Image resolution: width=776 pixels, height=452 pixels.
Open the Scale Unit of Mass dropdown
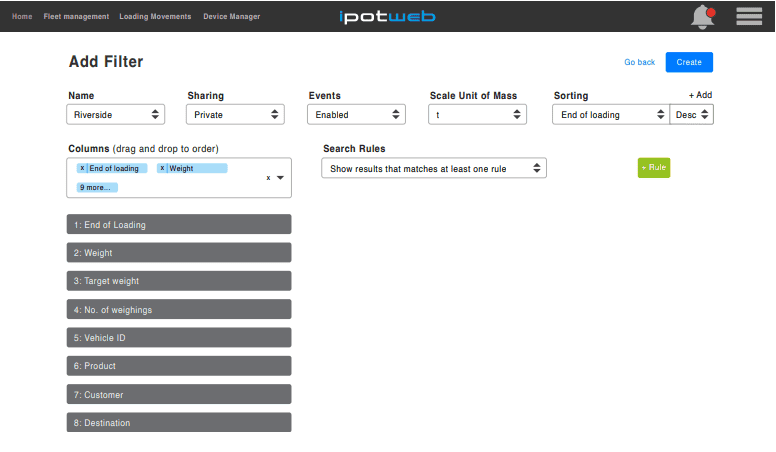click(477, 115)
